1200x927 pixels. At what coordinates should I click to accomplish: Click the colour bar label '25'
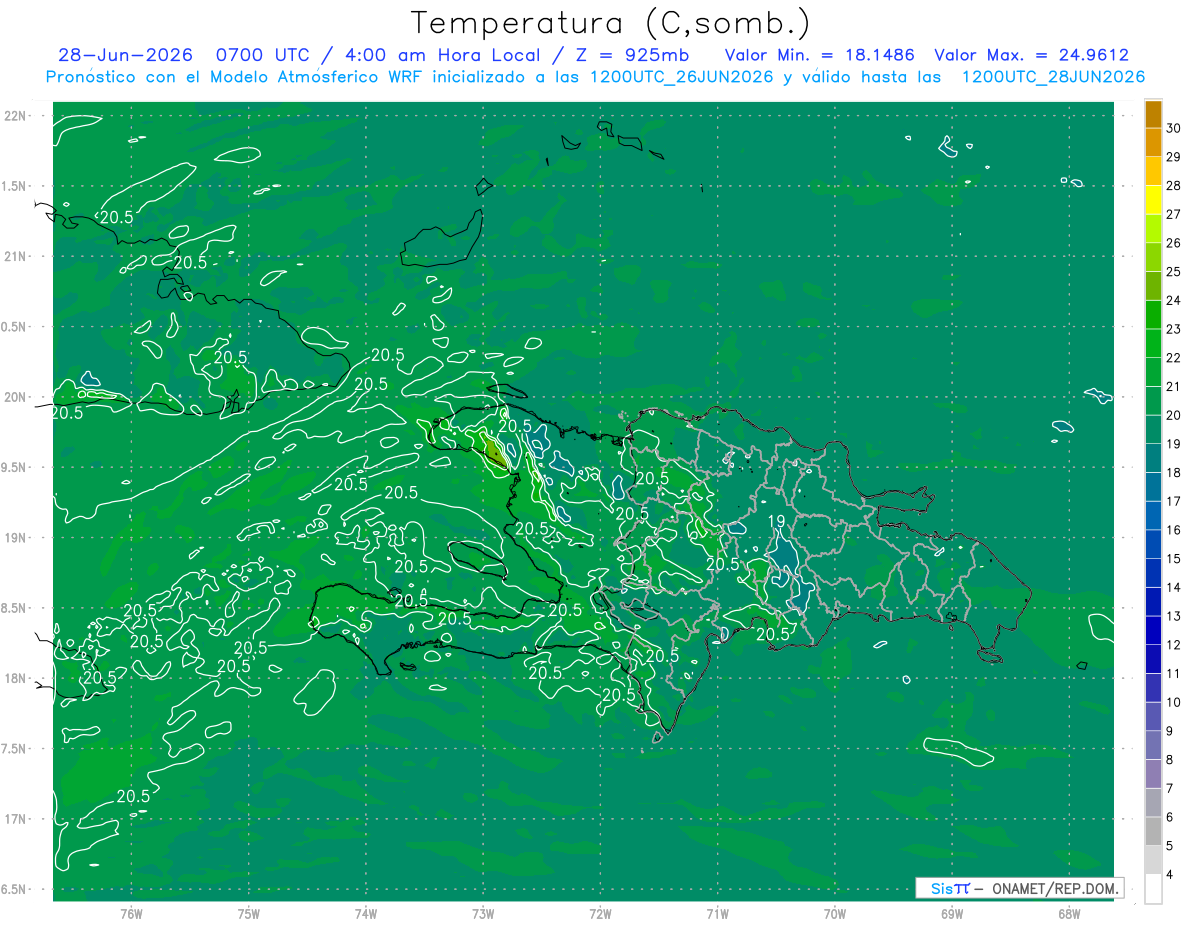coord(1174,272)
